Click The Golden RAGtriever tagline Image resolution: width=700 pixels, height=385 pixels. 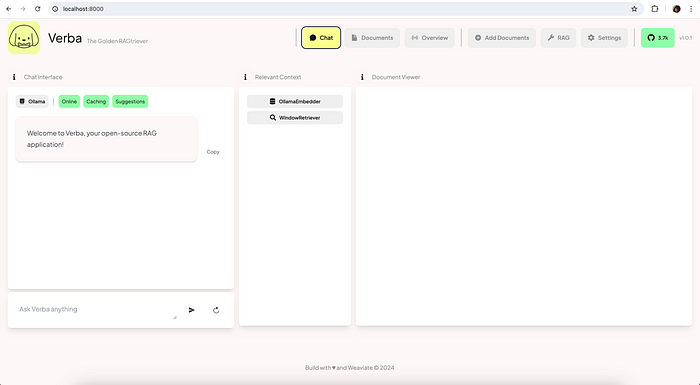pyautogui.click(x=117, y=41)
